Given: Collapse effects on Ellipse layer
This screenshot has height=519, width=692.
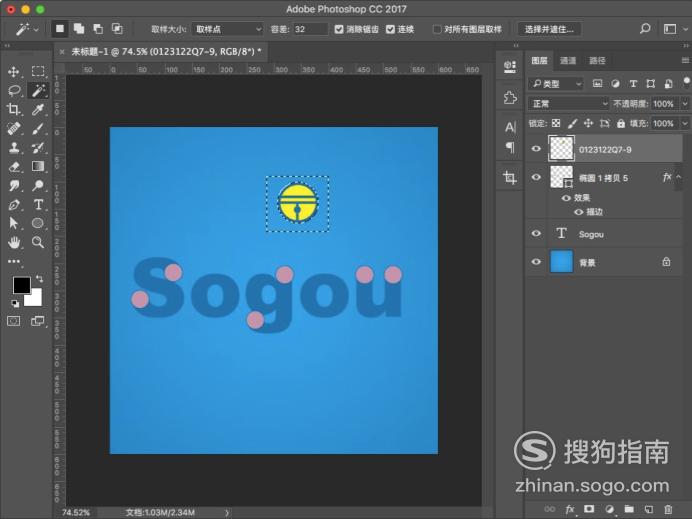Looking at the screenshot, I should coord(679,177).
